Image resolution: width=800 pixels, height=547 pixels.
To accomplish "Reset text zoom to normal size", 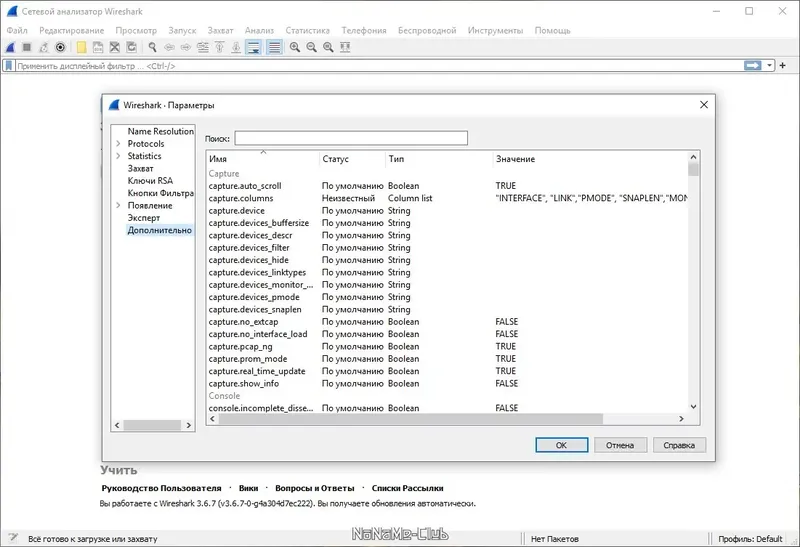I will pyautogui.click(x=328, y=47).
